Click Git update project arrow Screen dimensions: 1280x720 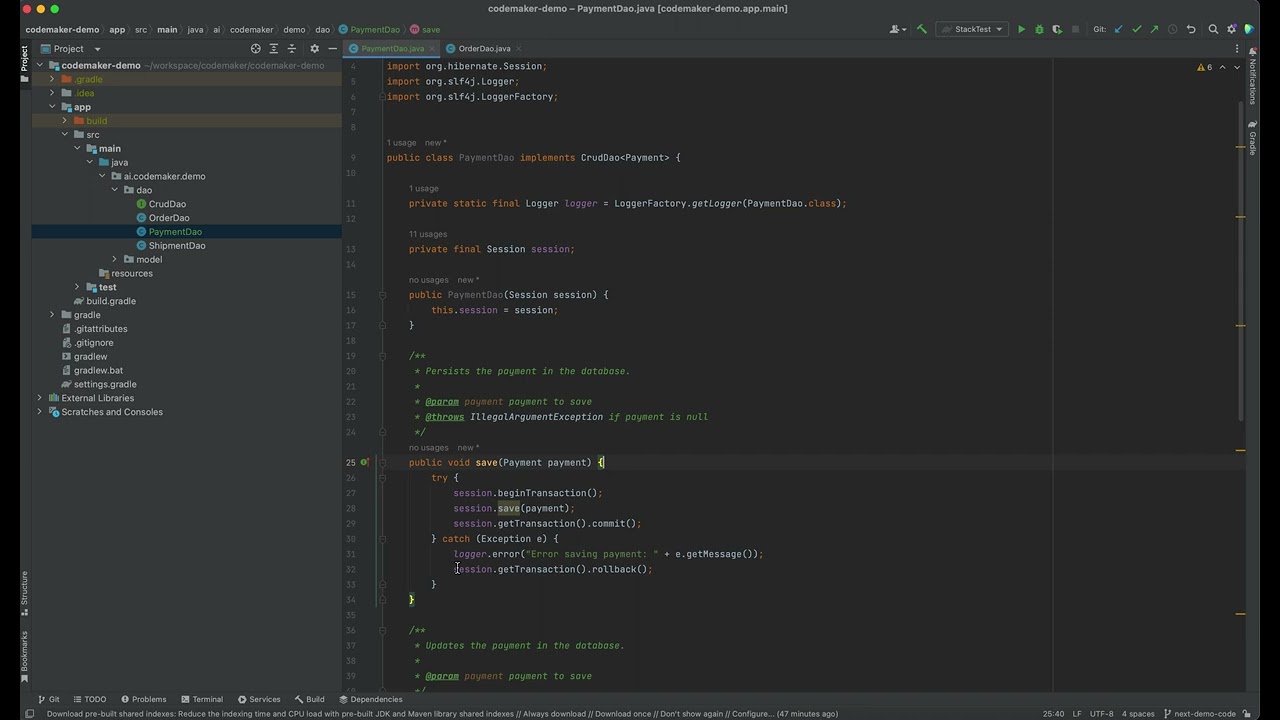click(1119, 29)
